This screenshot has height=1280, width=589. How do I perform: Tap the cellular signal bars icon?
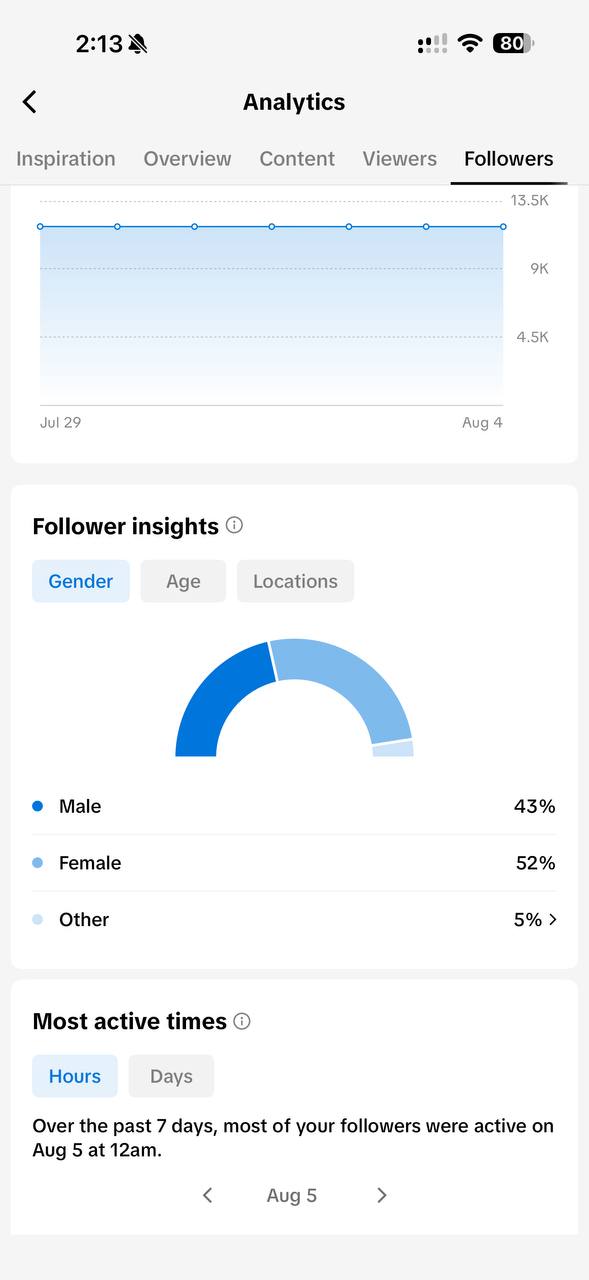432,44
